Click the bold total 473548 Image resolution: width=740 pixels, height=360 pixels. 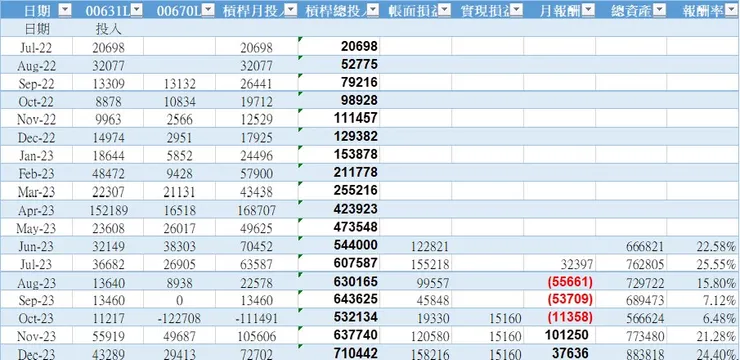pyautogui.click(x=339, y=226)
